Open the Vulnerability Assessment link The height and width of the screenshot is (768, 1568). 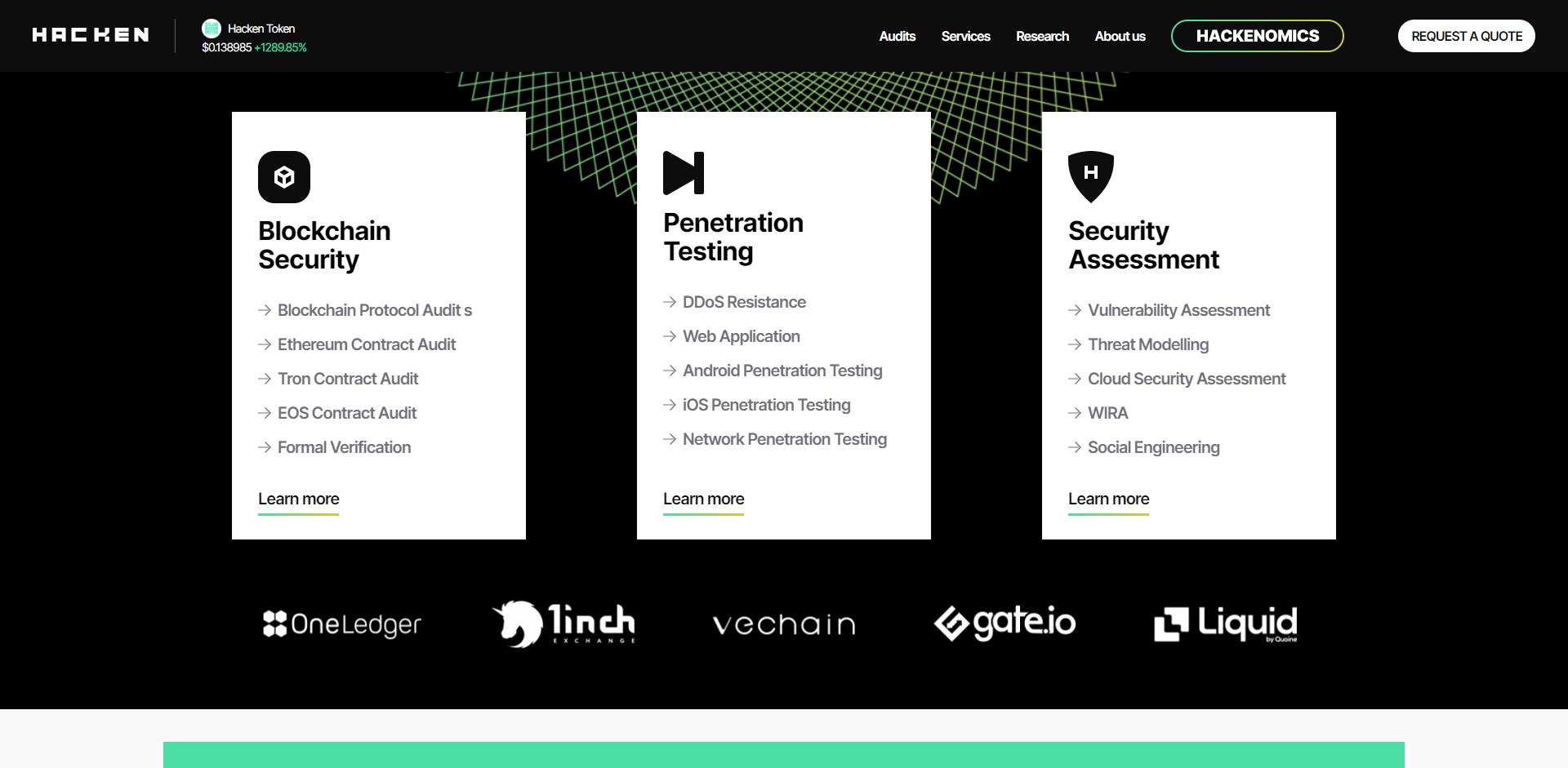(x=1178, y=310)
